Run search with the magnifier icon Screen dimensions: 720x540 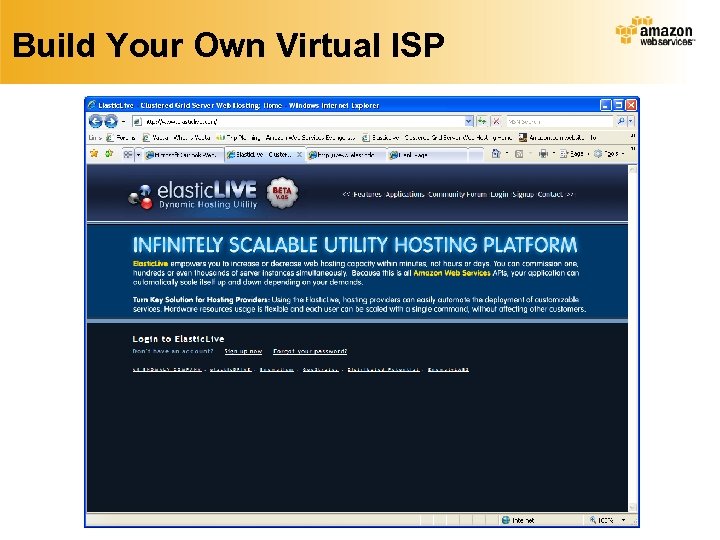click(x=621, y=121)
